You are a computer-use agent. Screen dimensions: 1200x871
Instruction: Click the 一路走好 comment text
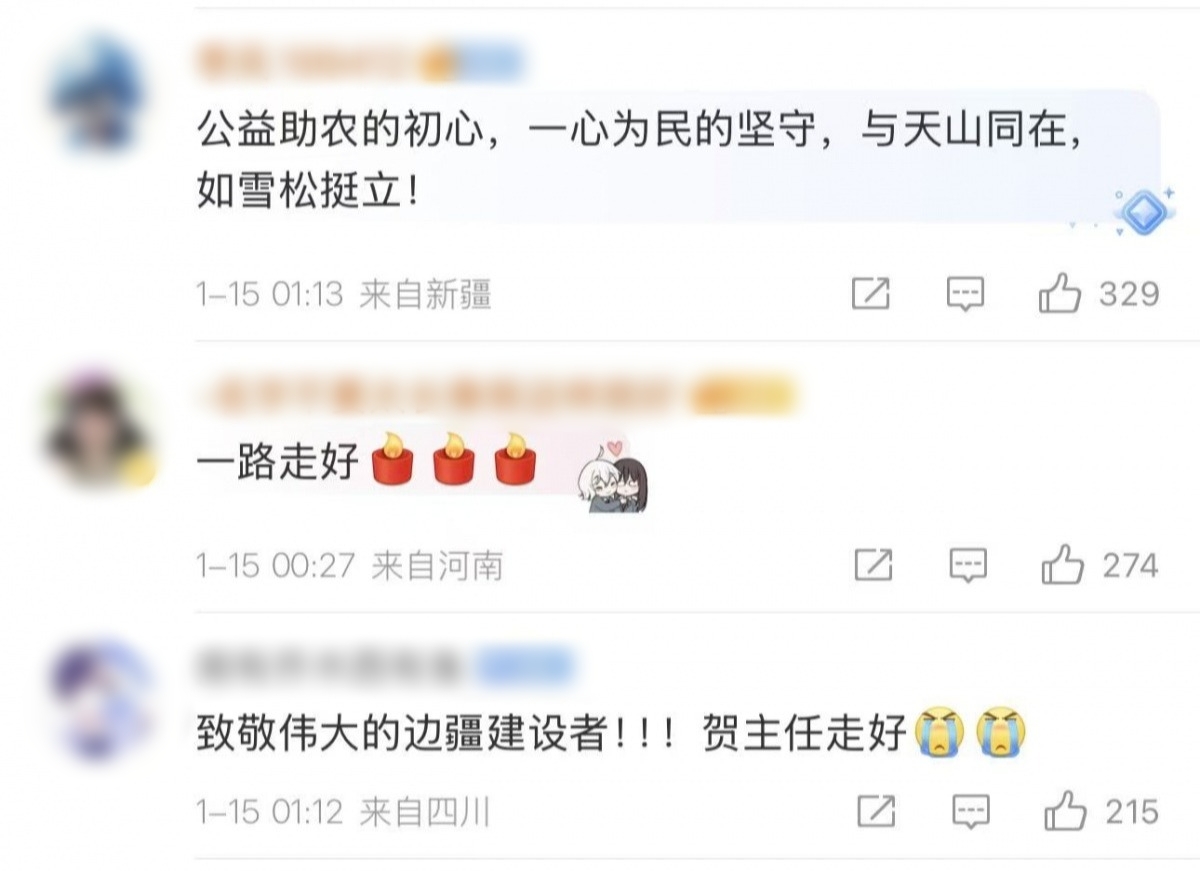[277, 463]
